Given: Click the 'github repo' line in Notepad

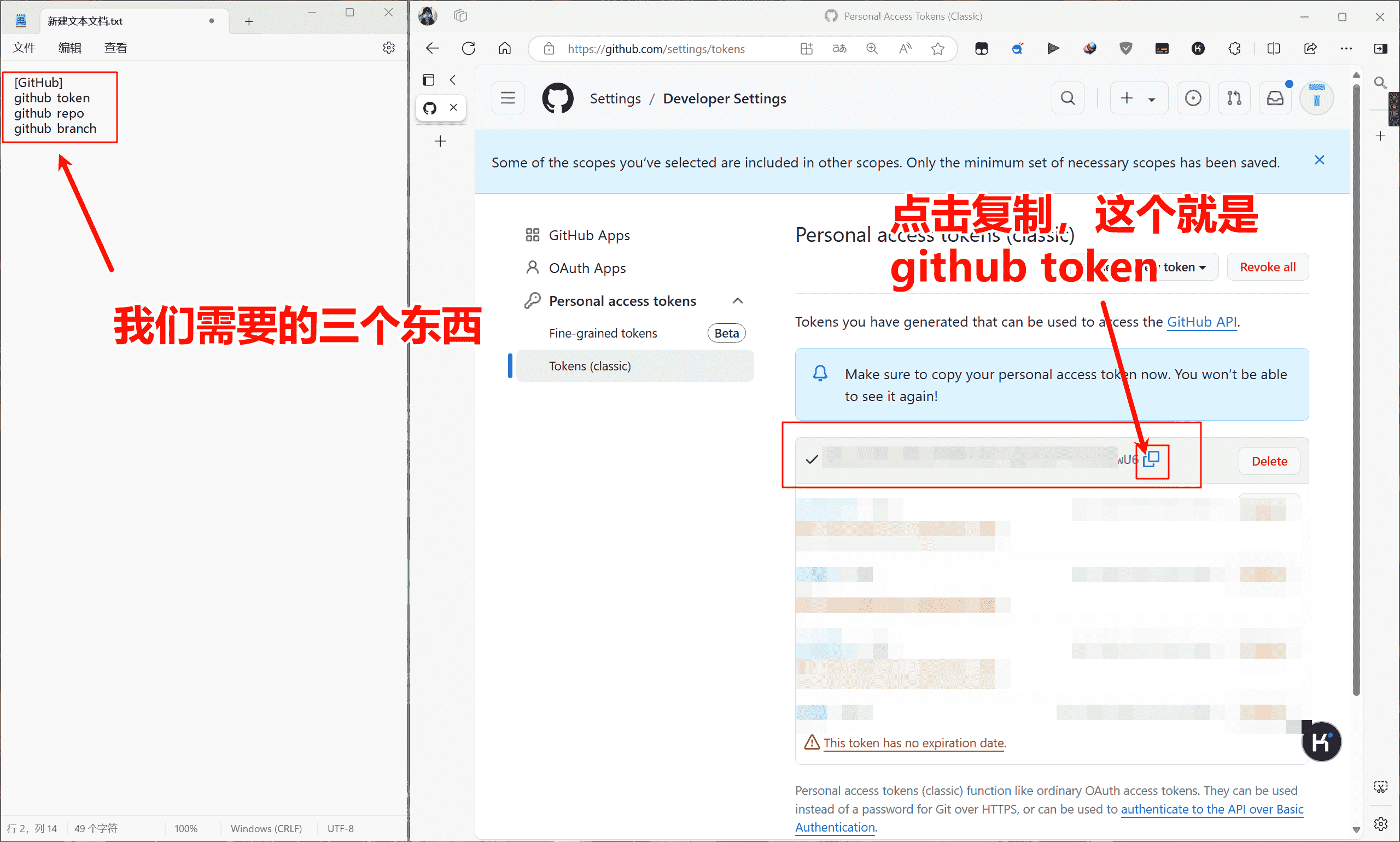Looking at the screenshot, I should [x=49, y=113].
